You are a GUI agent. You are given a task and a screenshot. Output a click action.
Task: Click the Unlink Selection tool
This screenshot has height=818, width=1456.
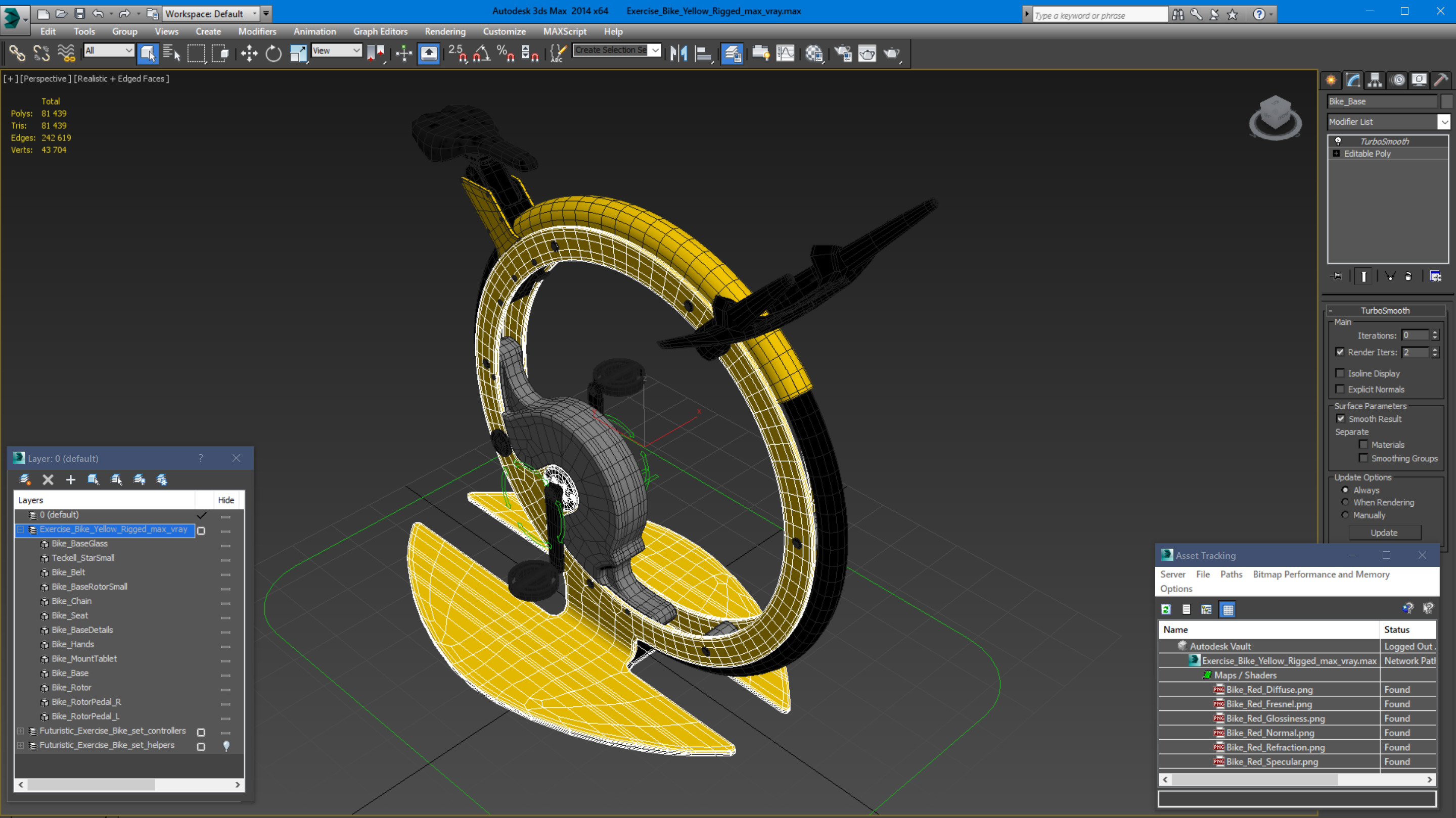[x=41, y=54]
